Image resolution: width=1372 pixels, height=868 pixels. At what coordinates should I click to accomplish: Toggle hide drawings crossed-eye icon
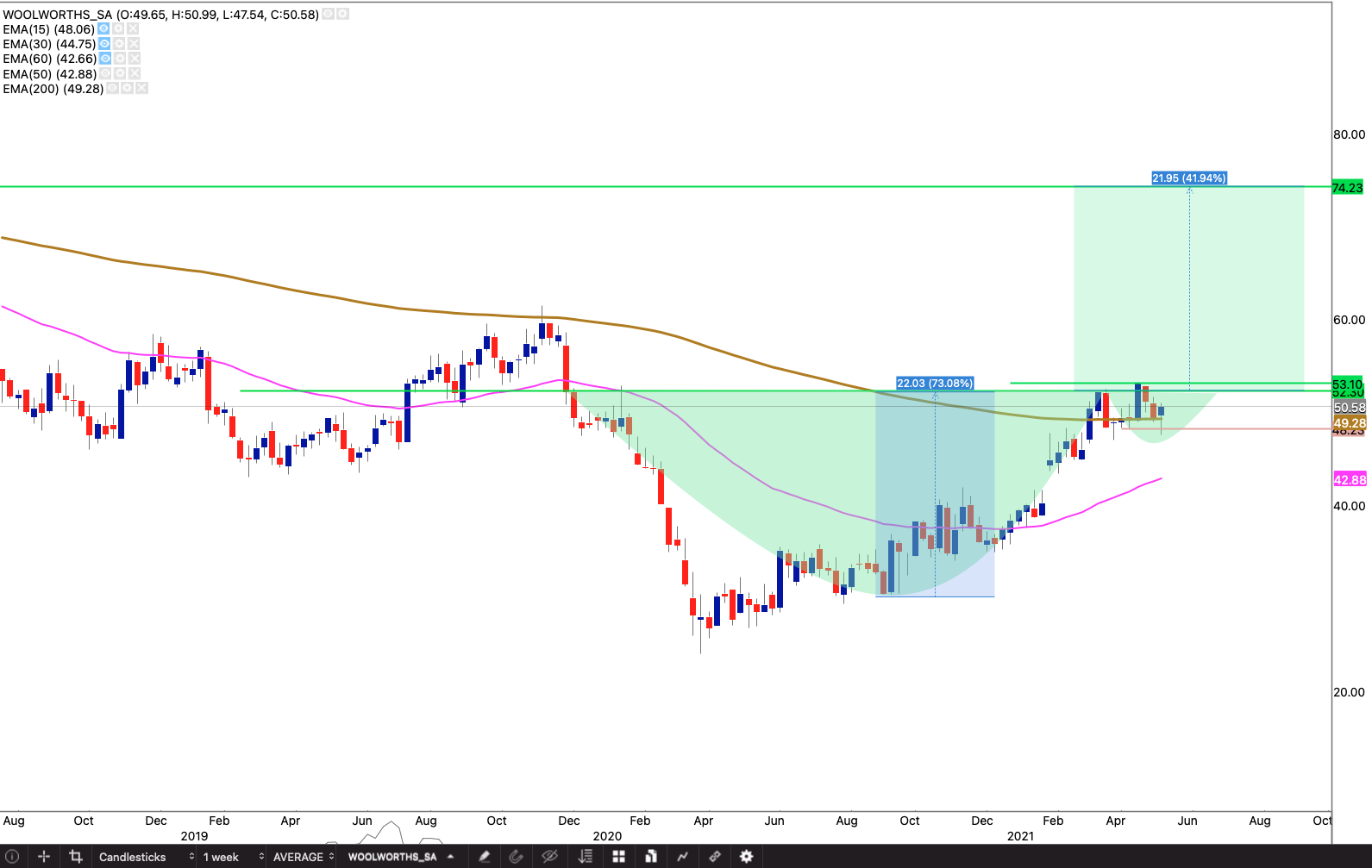click(549, 857)
